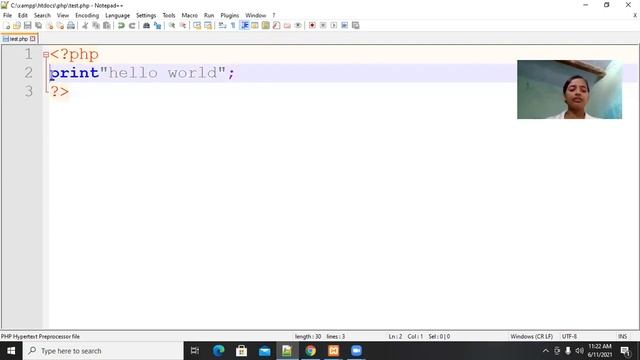Open the Search menu
The image size is (640, 360).
click(42, 16)
